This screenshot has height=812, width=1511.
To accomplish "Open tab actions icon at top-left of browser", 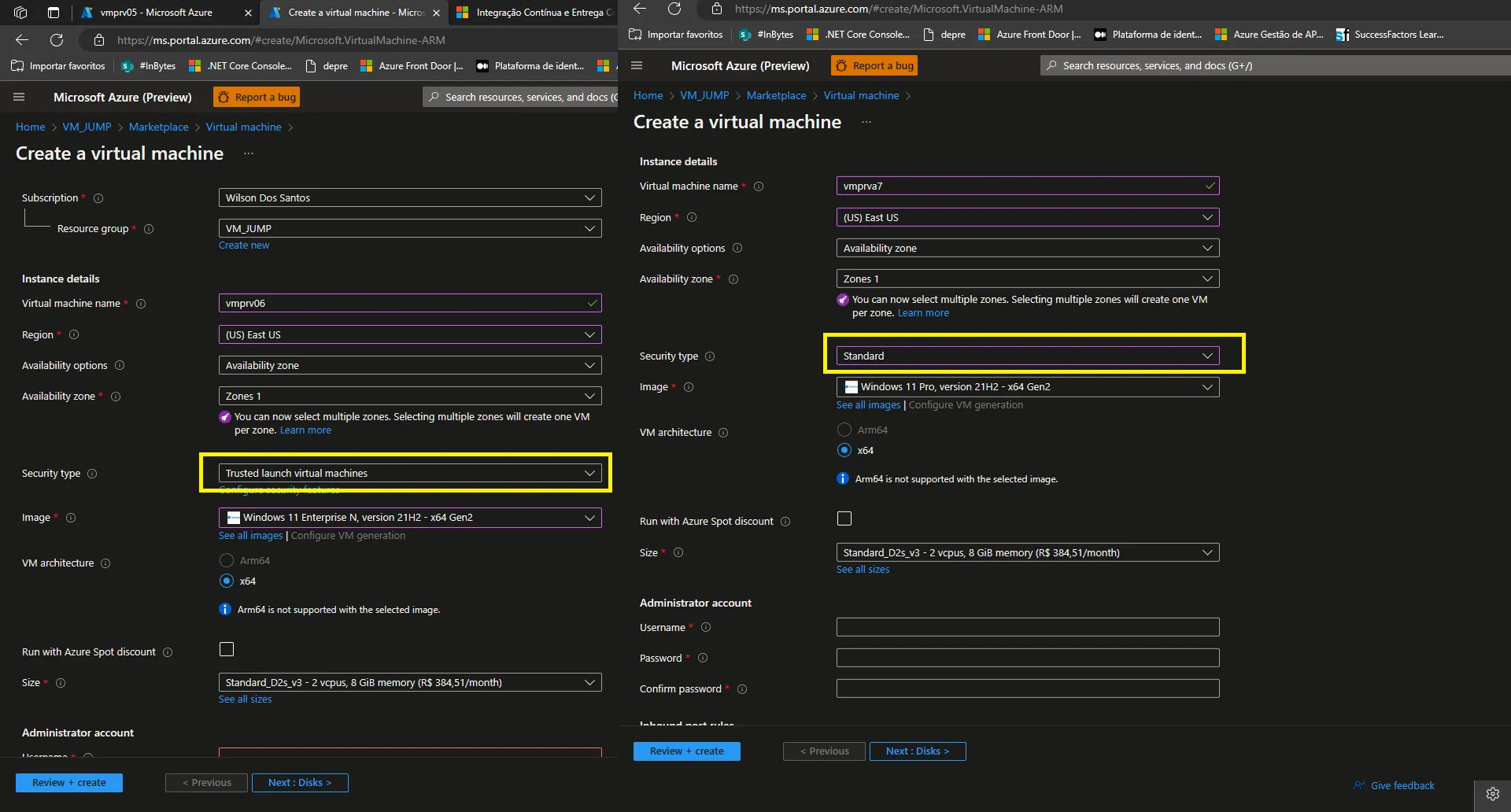I will click(54, 13).
